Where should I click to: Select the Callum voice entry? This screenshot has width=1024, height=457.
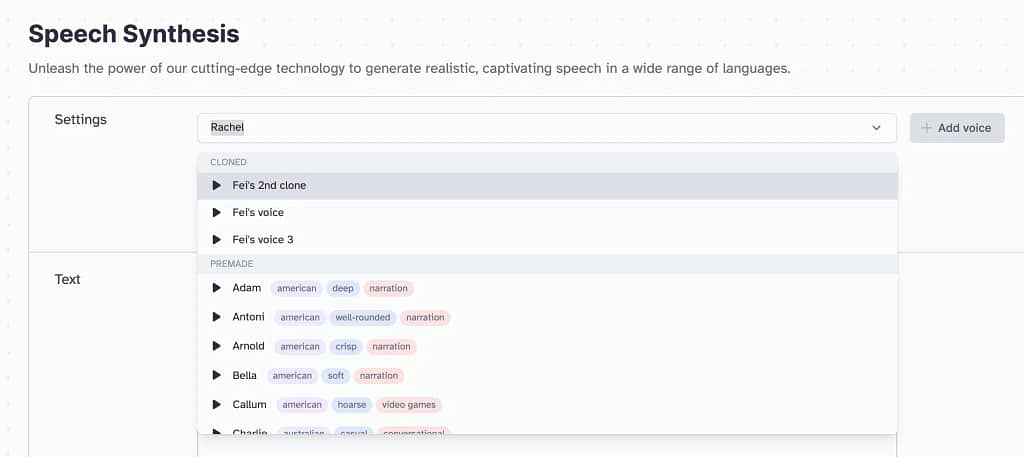249,404
